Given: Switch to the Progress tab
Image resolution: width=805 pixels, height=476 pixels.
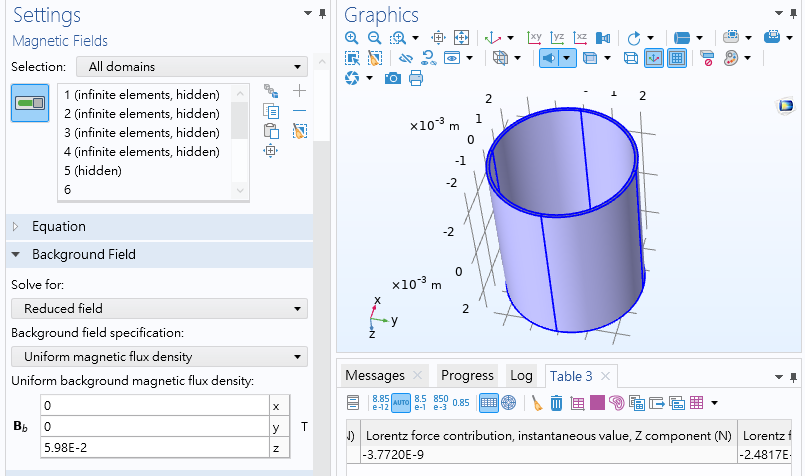Looking at the screenshot, I should [467, 376].
